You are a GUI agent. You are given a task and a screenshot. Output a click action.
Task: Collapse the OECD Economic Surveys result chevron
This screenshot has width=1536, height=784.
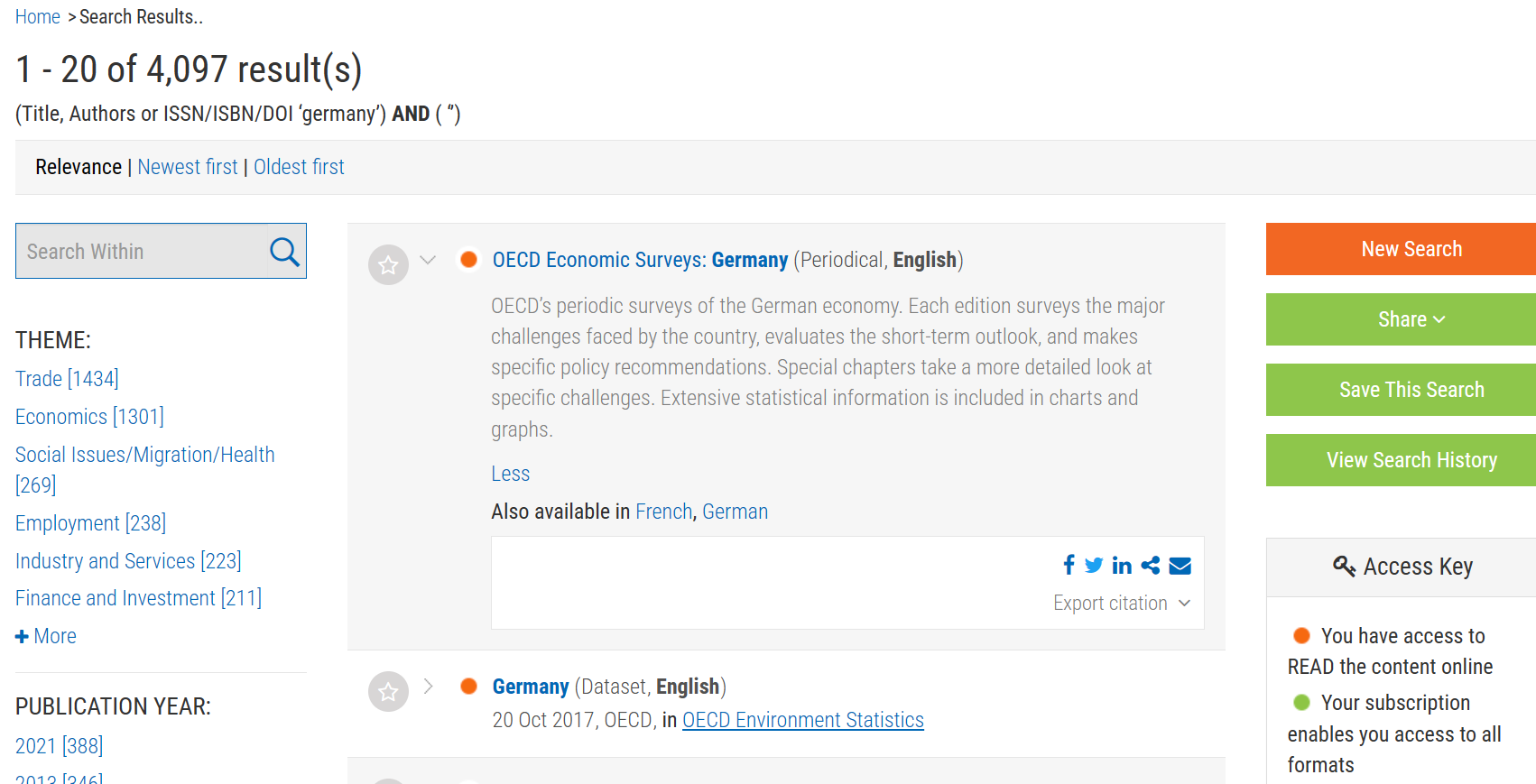click(428, 260)
